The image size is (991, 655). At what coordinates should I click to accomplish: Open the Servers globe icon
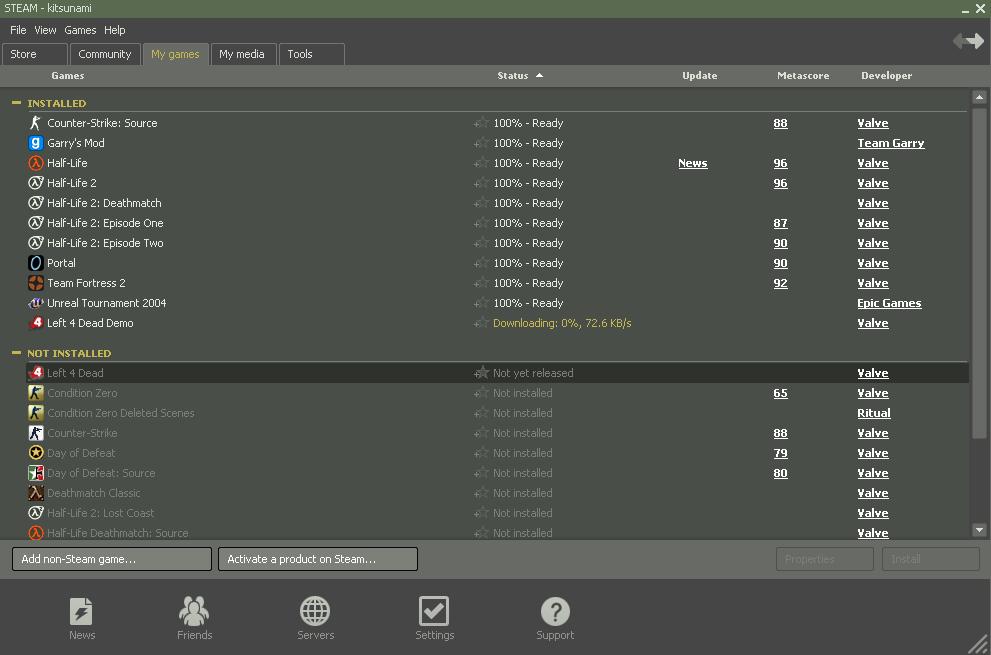(315, 611)
